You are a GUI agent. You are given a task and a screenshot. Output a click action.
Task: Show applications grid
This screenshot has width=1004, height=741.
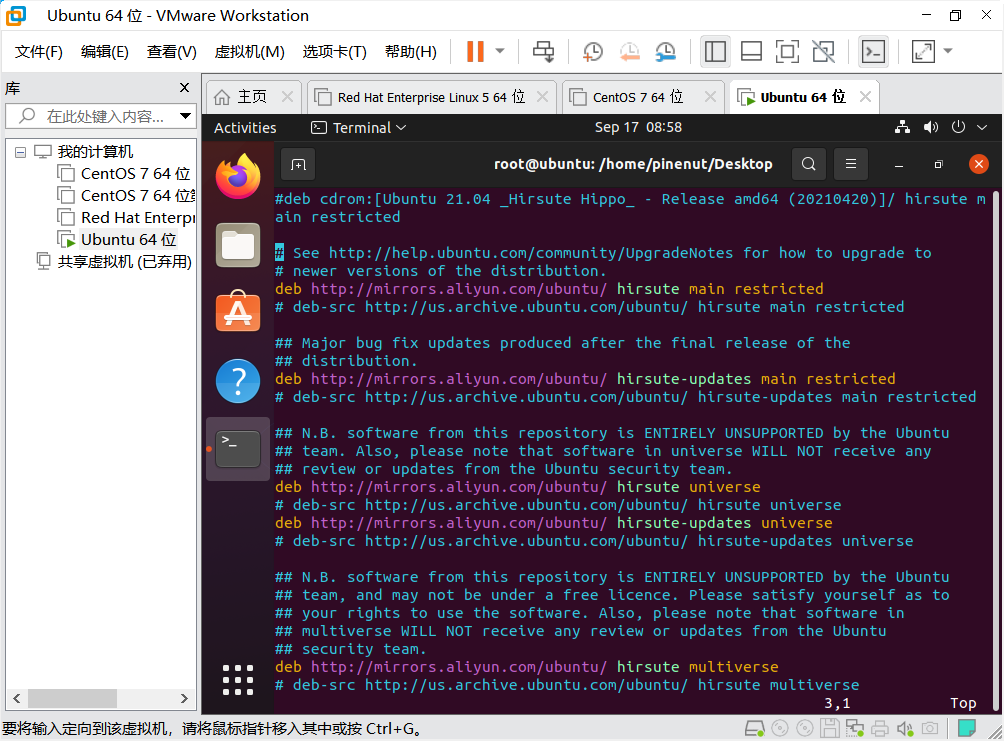tap(238, 680)
